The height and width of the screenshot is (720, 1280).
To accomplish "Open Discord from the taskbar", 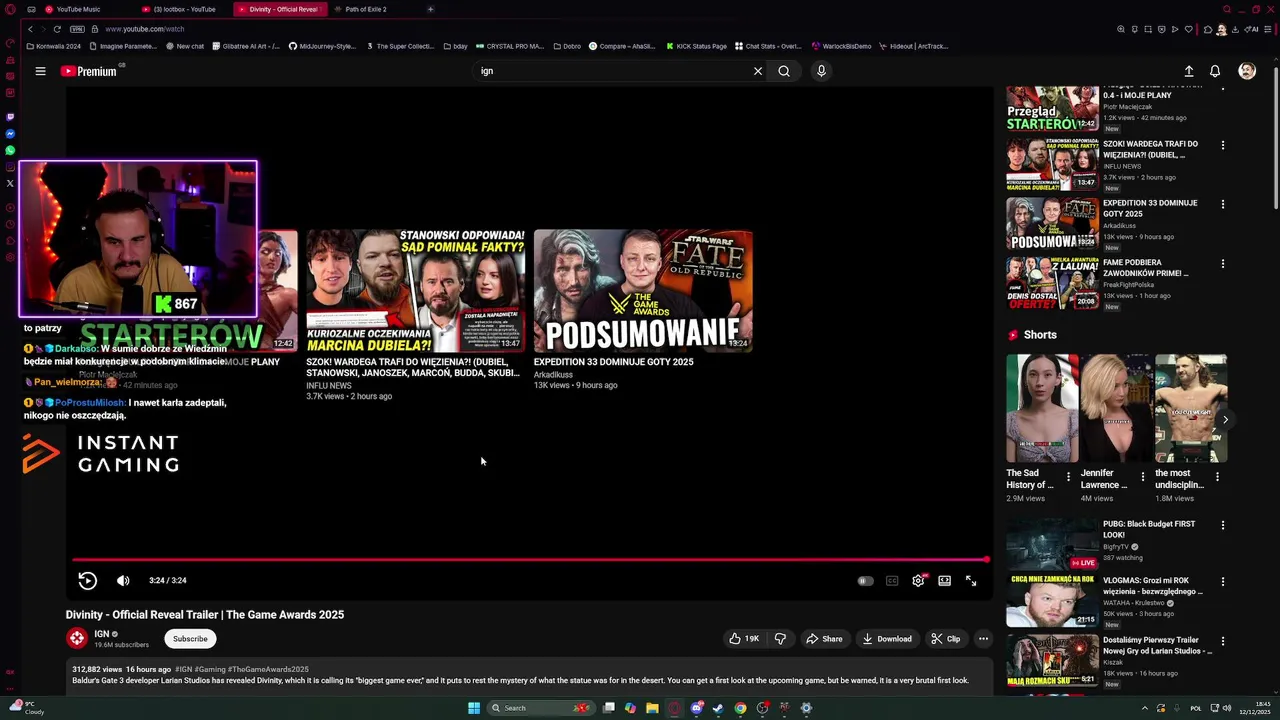I will click(x=697, y=708).
